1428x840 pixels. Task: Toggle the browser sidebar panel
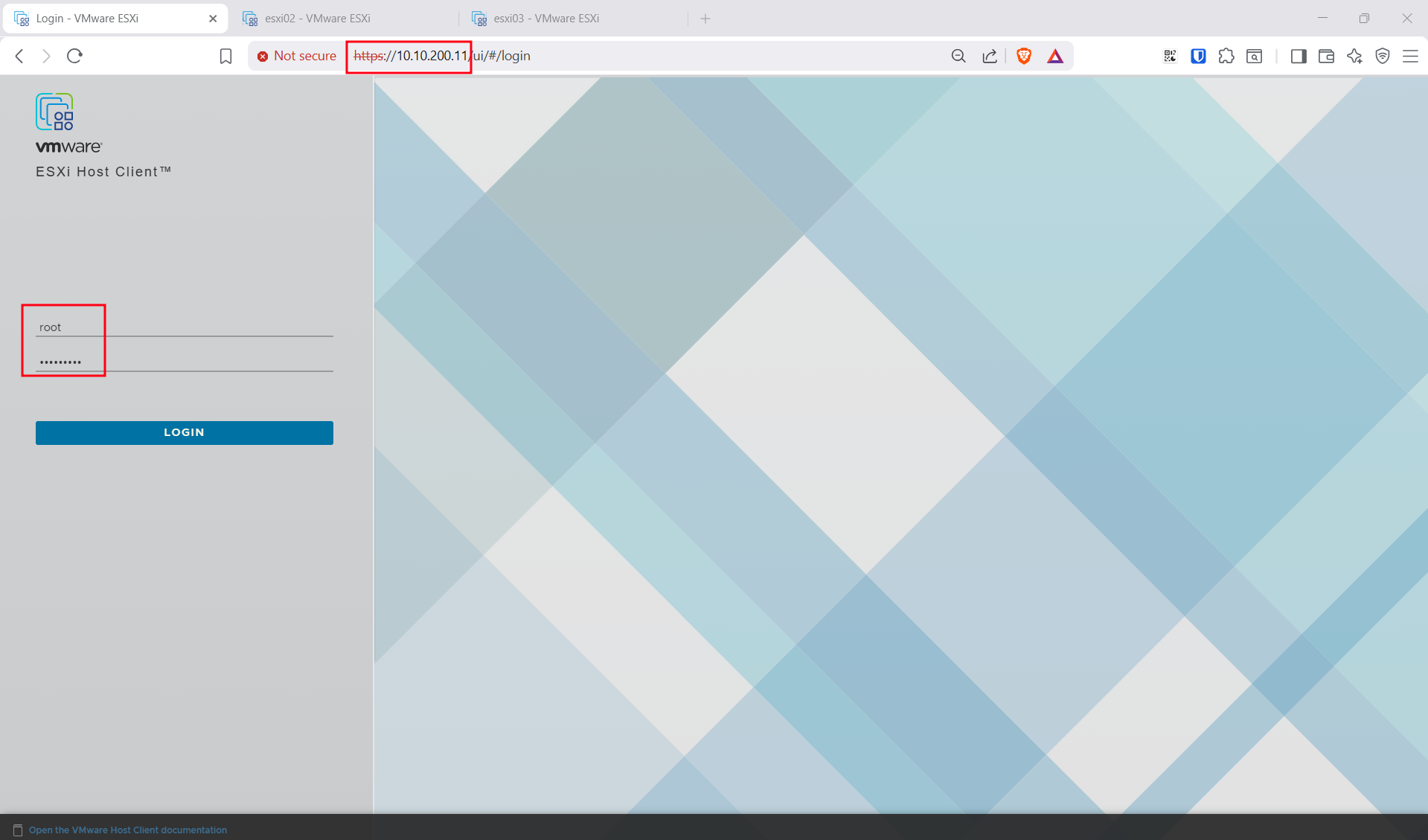point(1299,56)
